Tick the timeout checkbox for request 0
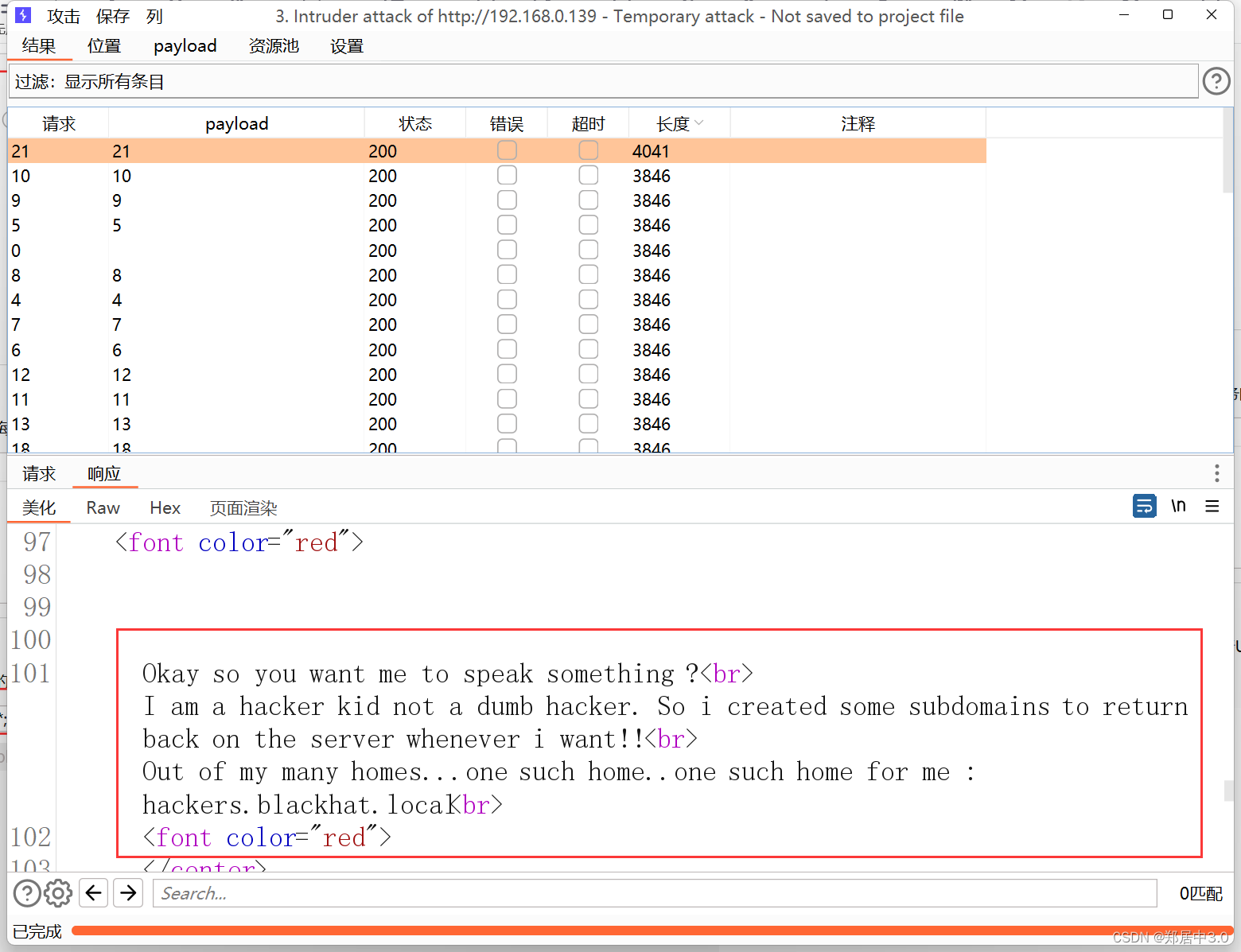This screenshot has width=1241, height=952. tap(589, 250)
